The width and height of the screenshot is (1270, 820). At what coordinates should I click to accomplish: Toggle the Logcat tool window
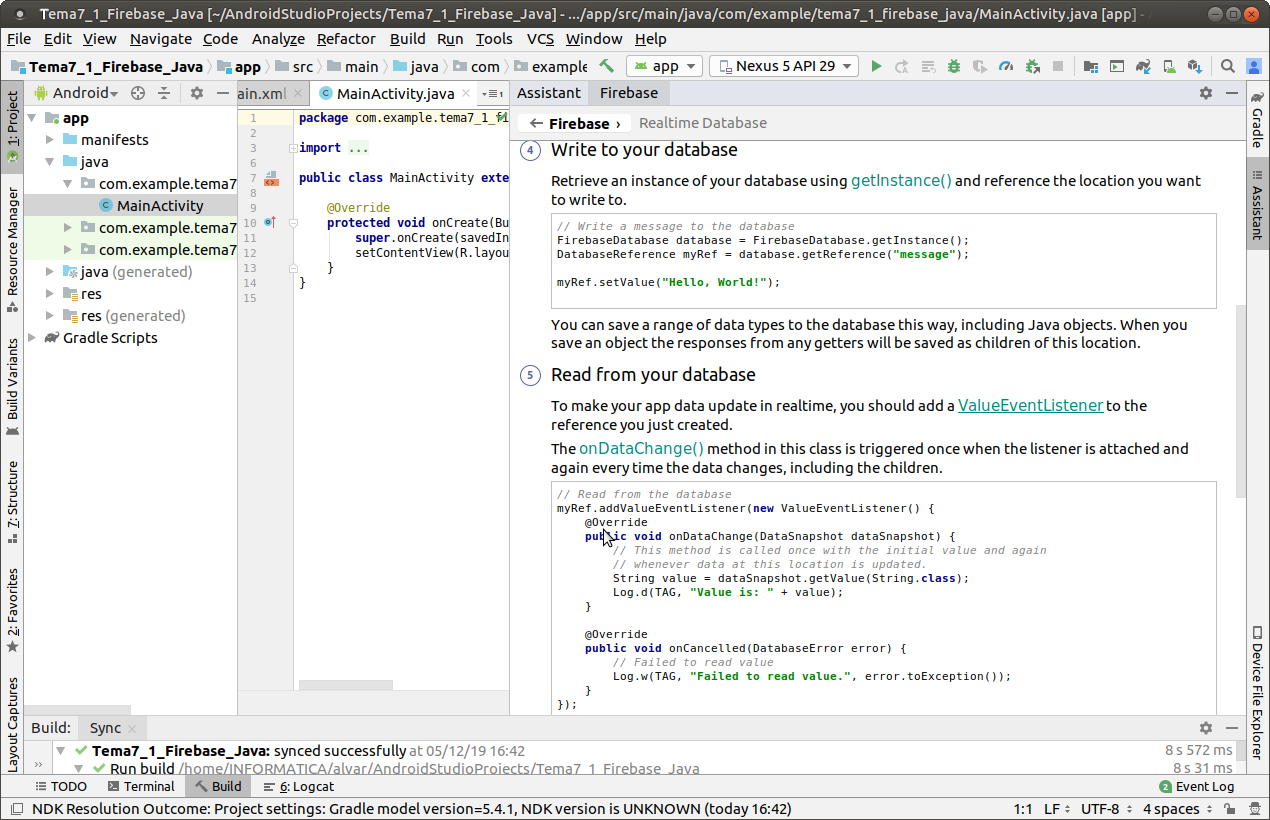(299, 787)
